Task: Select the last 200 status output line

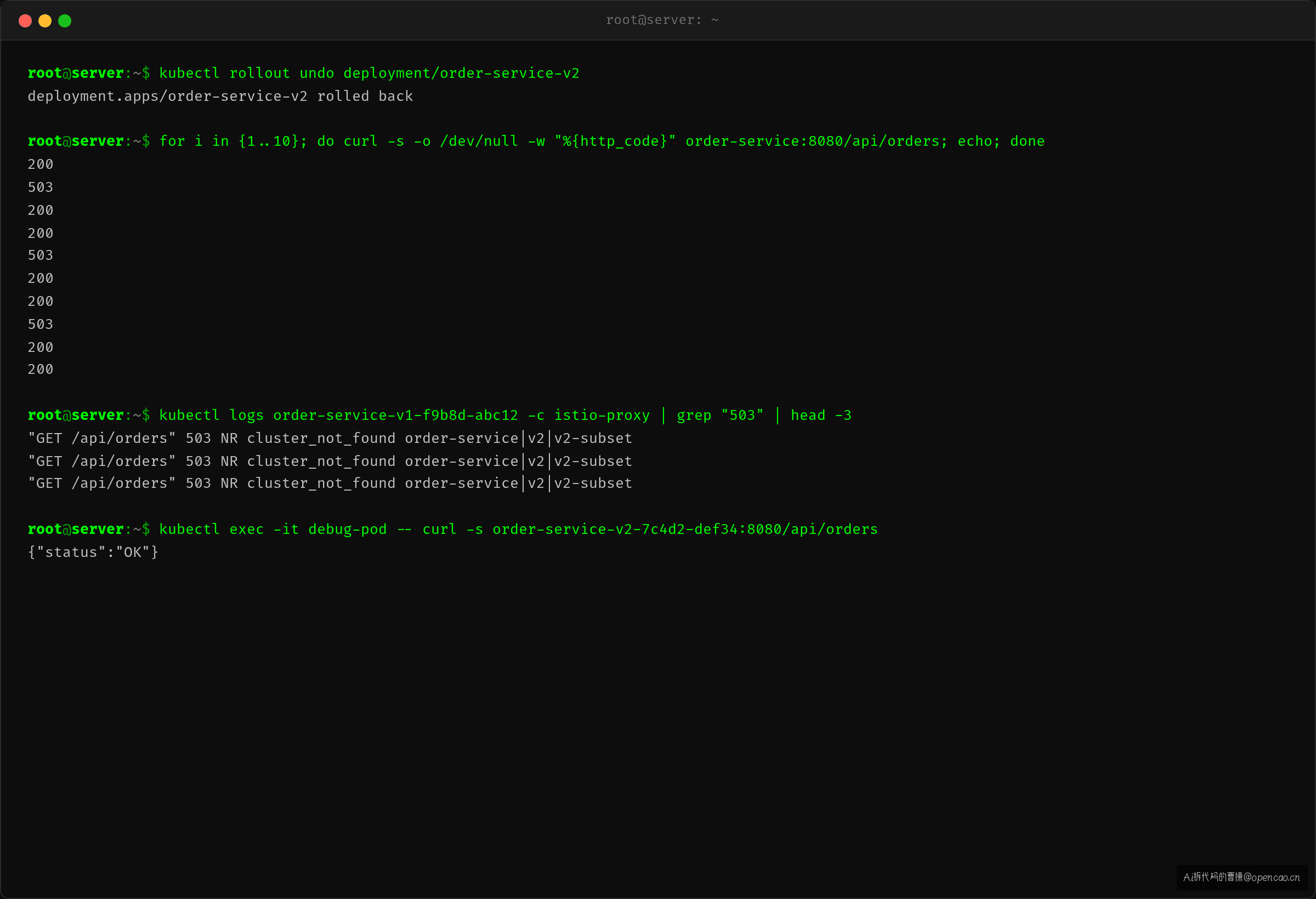Action: point(41,369)
